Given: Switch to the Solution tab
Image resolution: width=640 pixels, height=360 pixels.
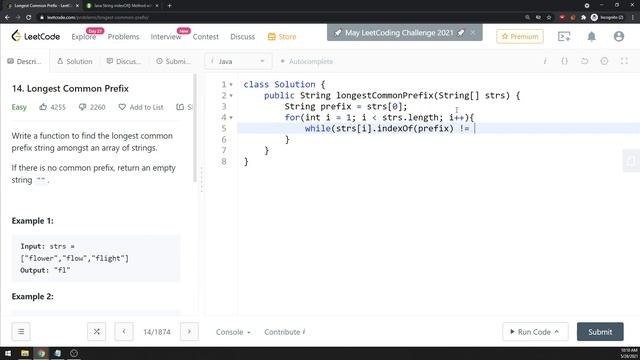Looking at the screenshot, I should 75,61.
